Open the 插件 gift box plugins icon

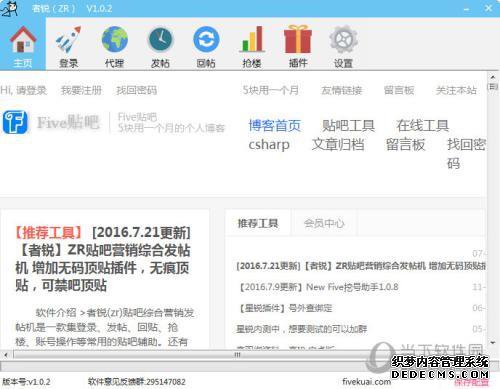point(298,46)
